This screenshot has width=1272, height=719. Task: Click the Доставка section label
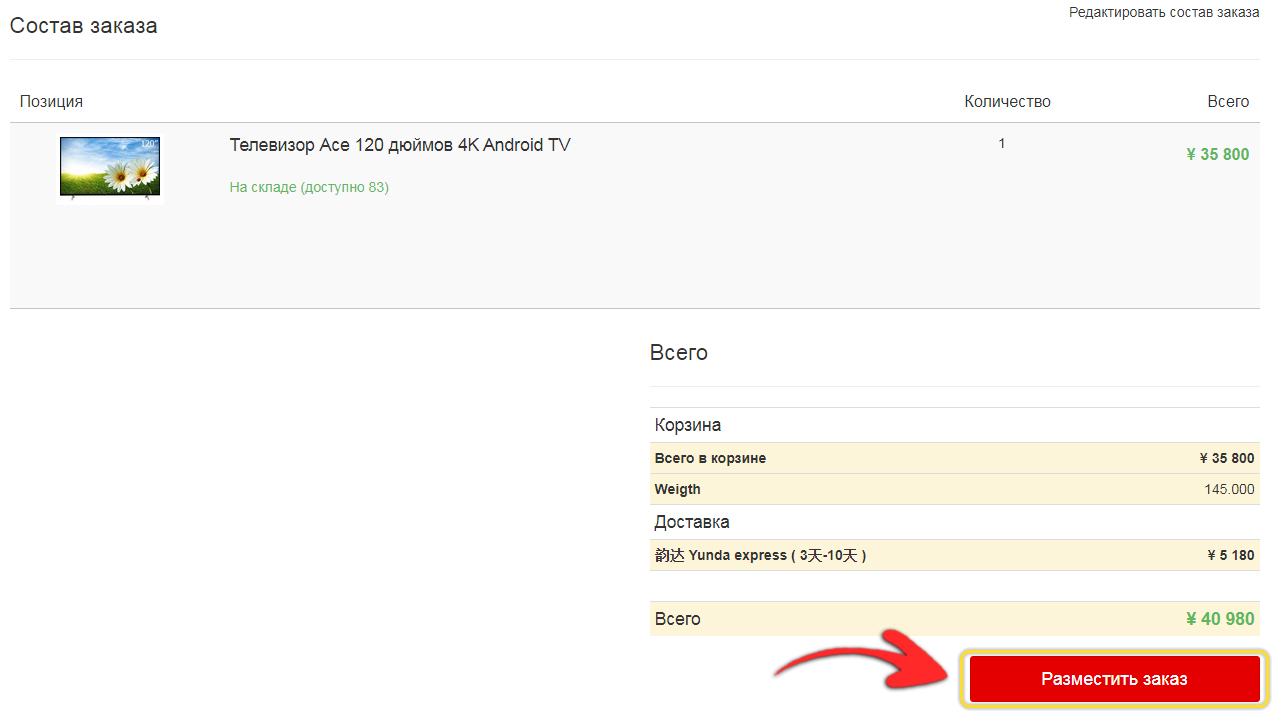(691, 522)
